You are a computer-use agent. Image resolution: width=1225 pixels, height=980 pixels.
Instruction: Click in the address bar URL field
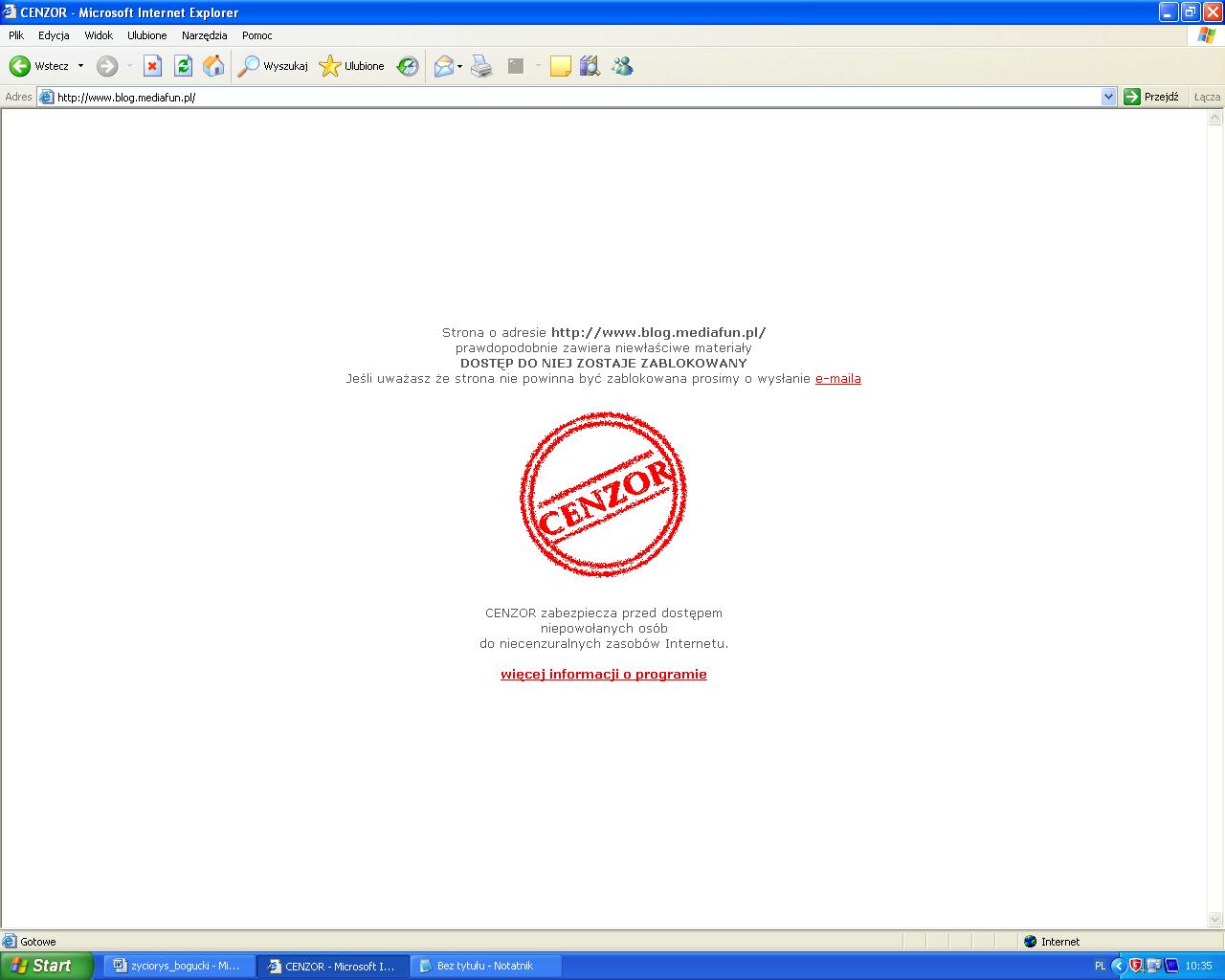(x=574, y=97)
